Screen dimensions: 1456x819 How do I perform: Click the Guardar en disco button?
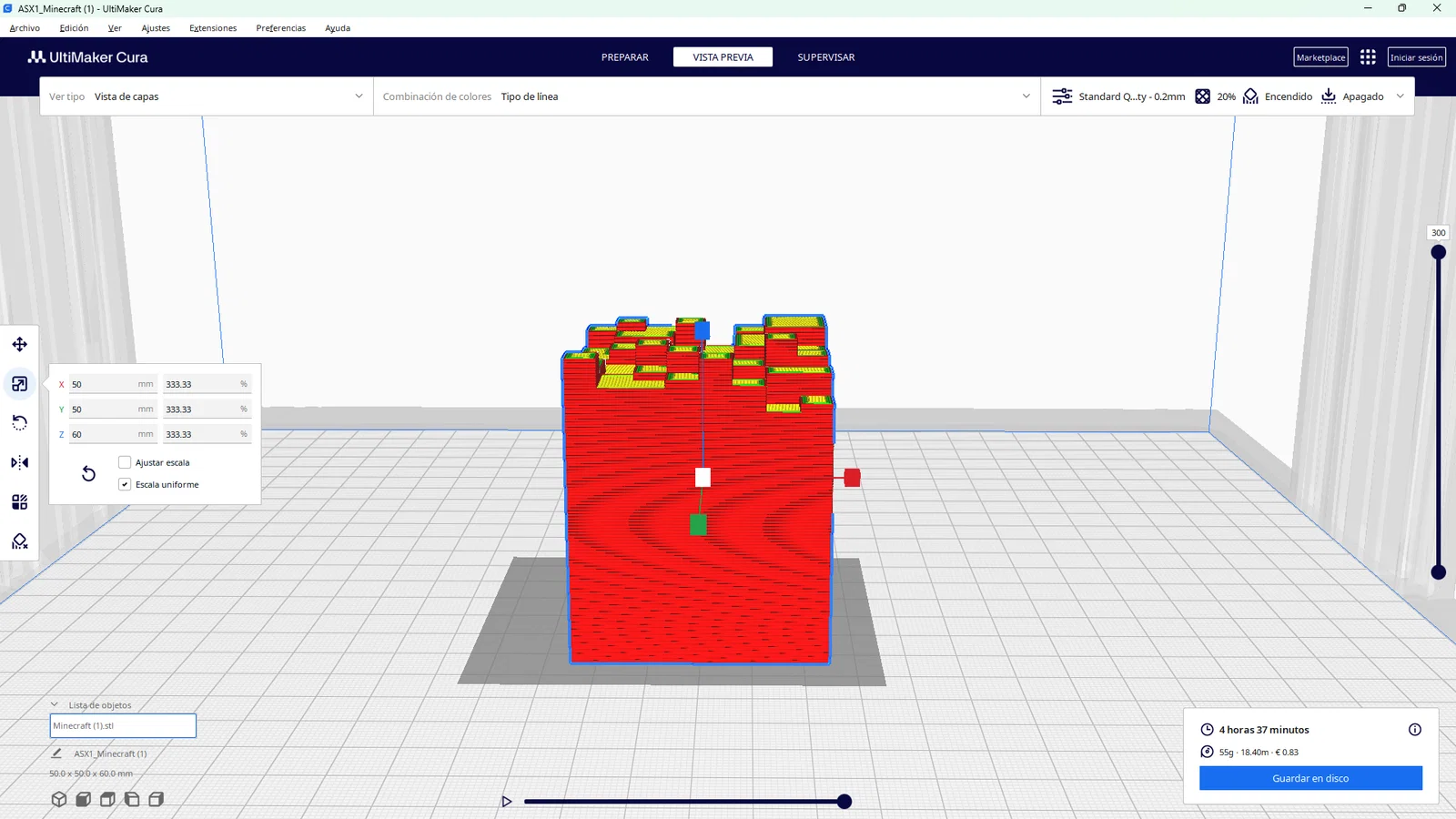pos(1310,778)
